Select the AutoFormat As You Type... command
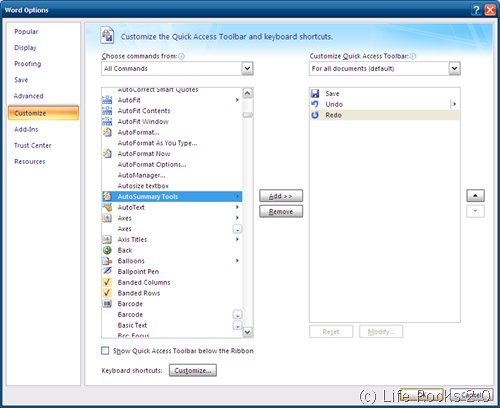Screen dimensions: 500x408 point(172,143)
